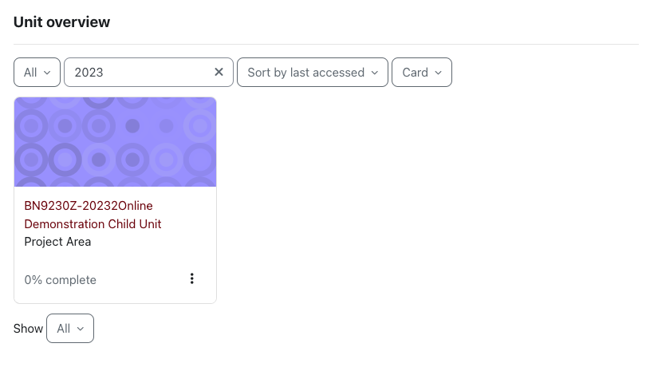Click the word All in the top filter button
This screenshot has width=650, height=367.
30,73
